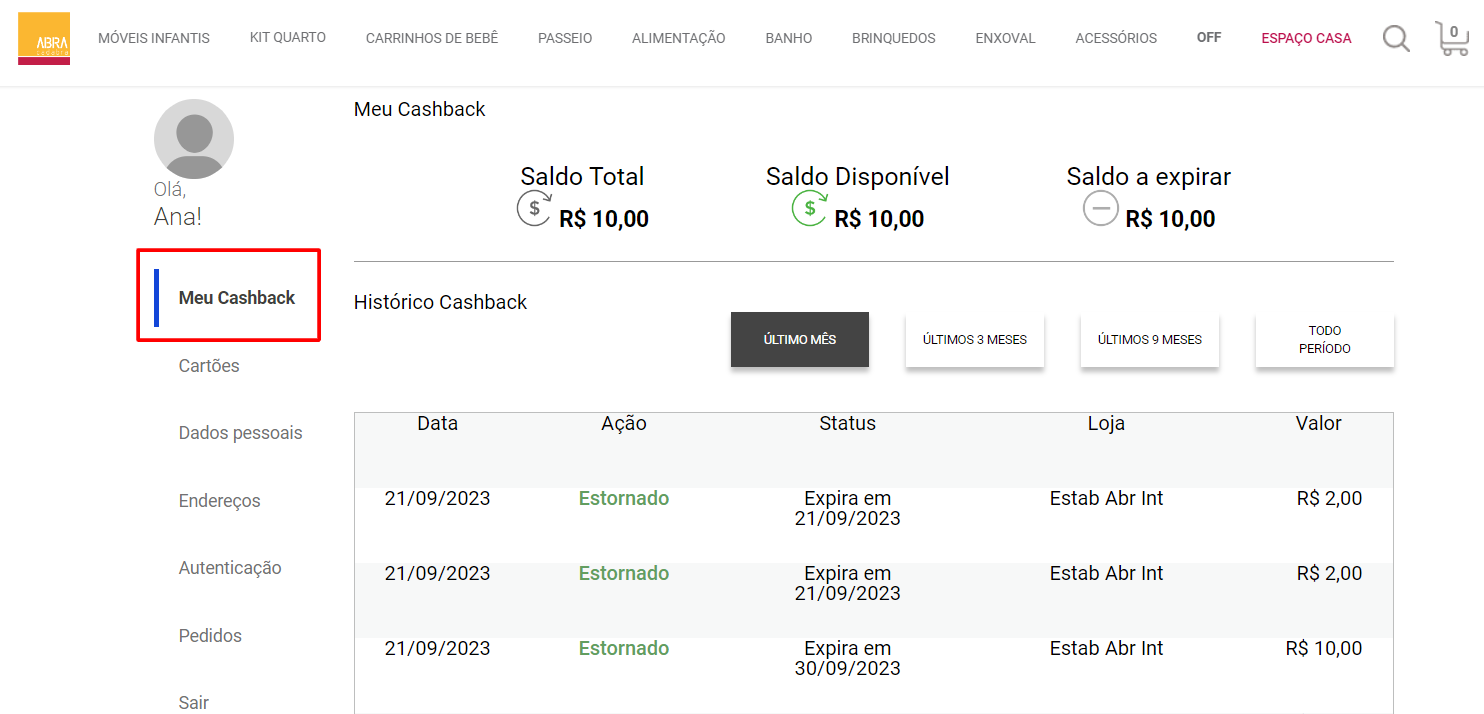1484x714 pixels.
Task: Open the Endereços page
Action: pos(219,500)
